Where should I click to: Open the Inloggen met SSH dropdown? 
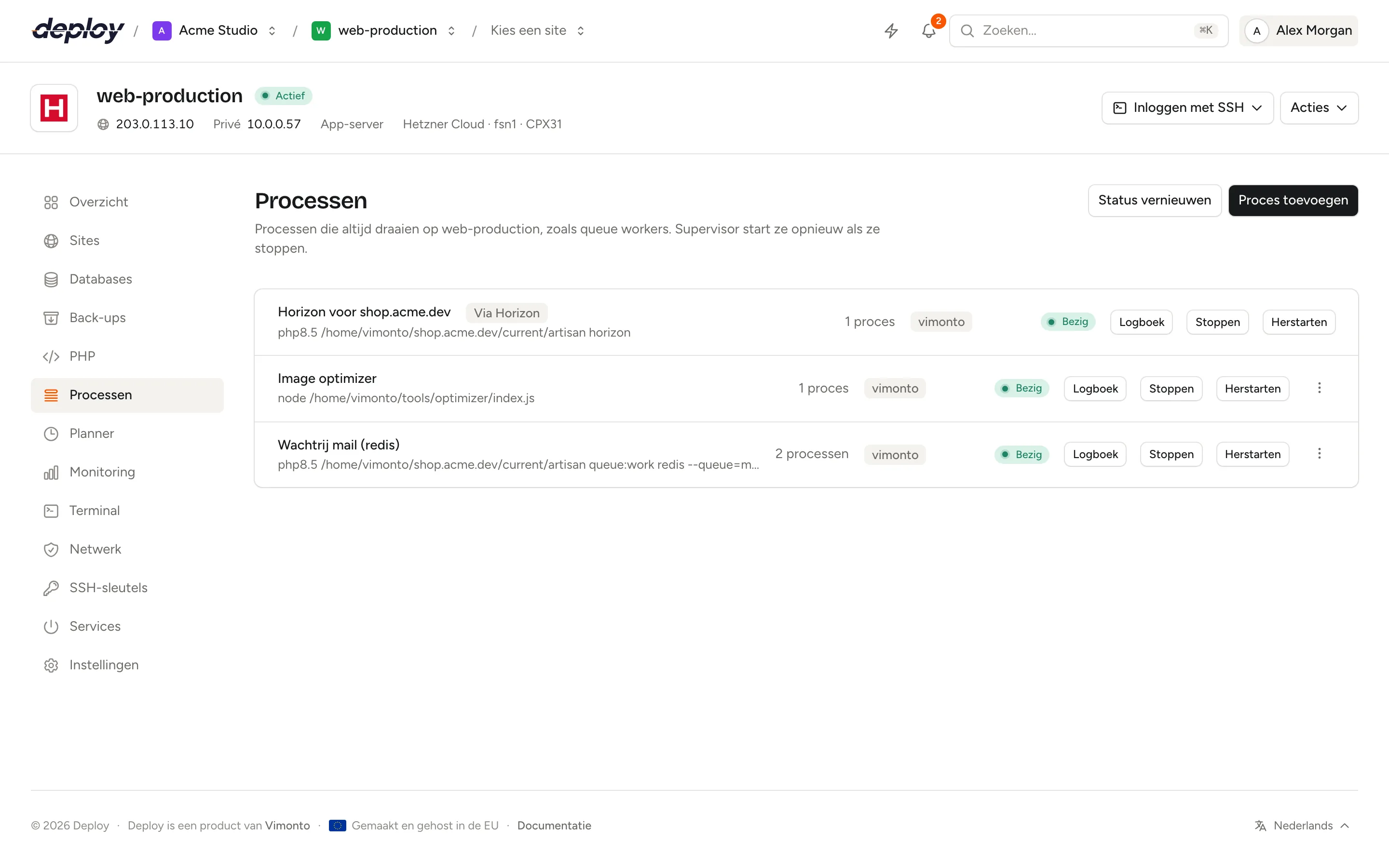pos(1187,108)
